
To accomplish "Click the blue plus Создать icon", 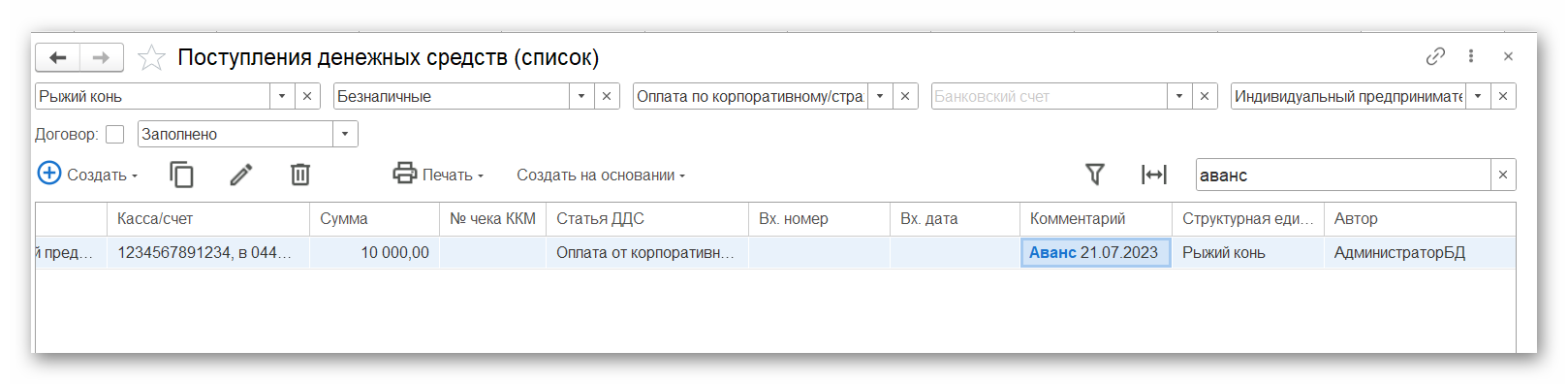I will [x=49, y=174].
